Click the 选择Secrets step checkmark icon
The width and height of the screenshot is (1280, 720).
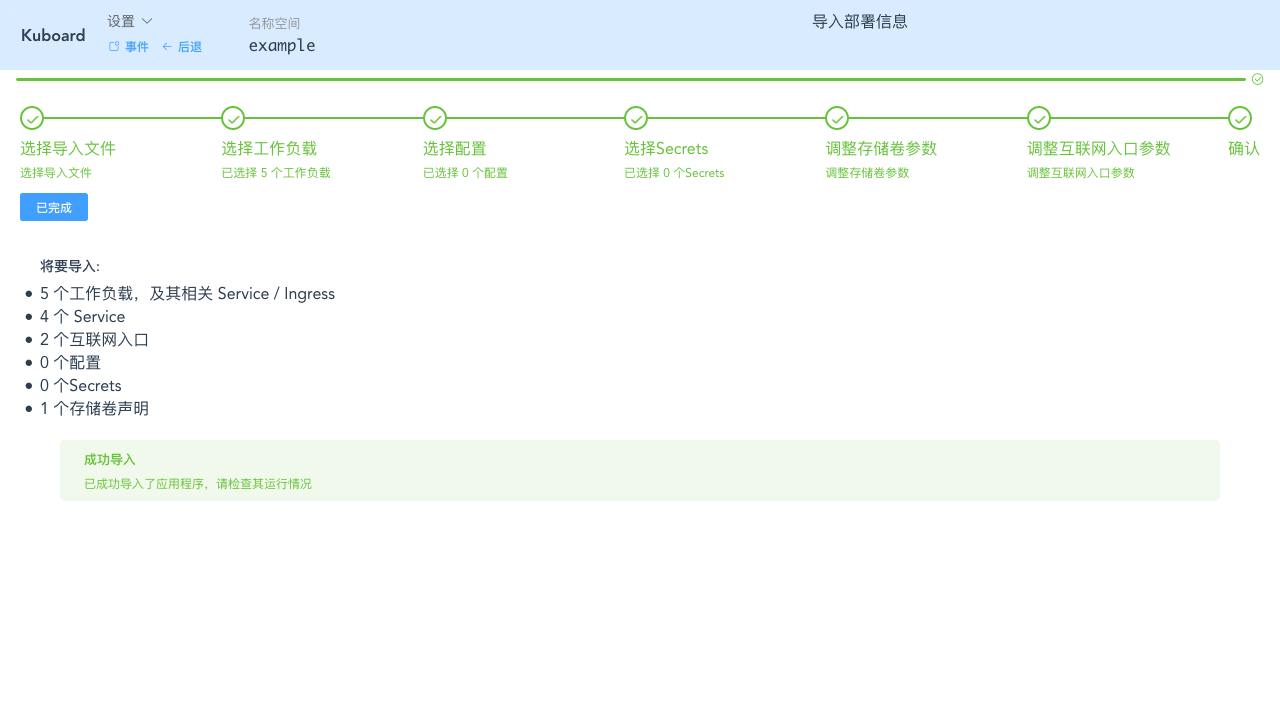(635, 118)
